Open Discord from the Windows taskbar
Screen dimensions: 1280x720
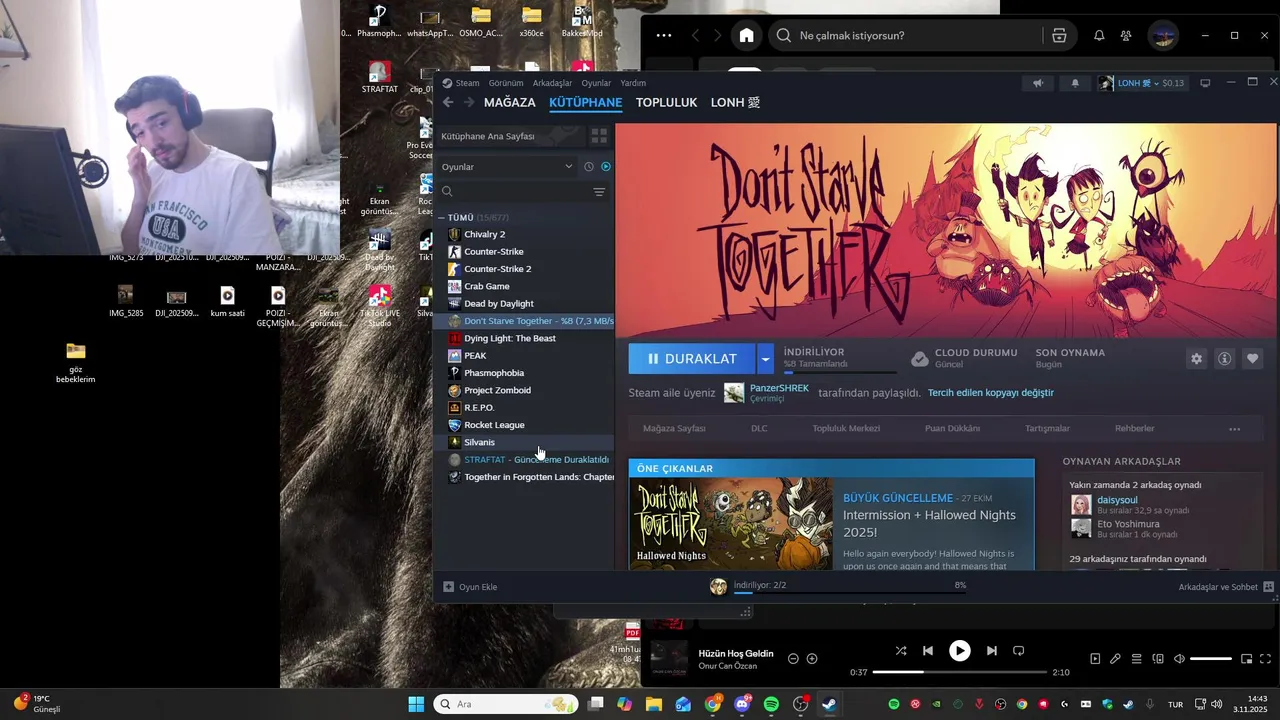point(742,704)
